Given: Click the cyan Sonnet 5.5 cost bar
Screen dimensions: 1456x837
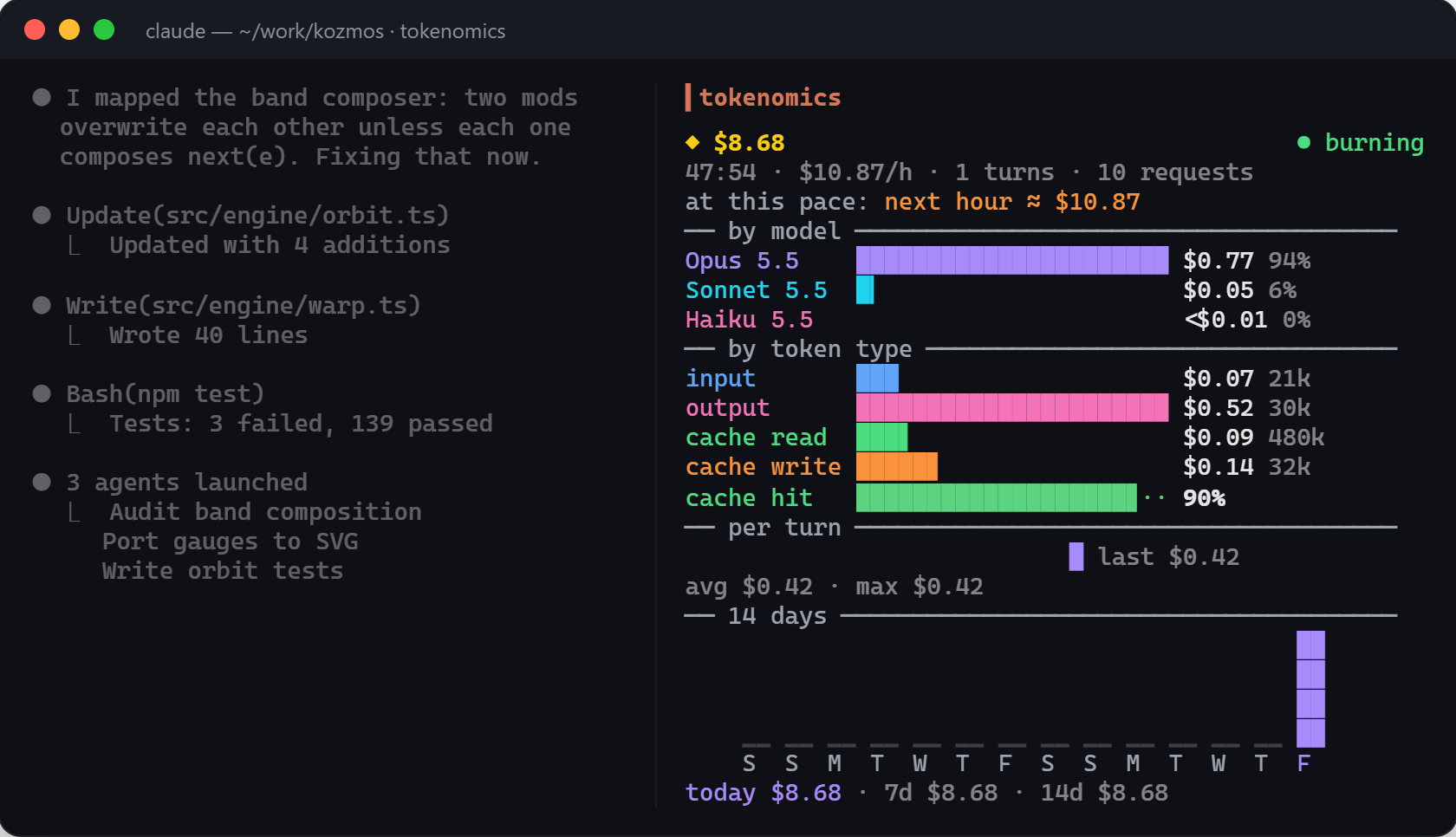Looking at the screenshot, I should tap(865, 289).
